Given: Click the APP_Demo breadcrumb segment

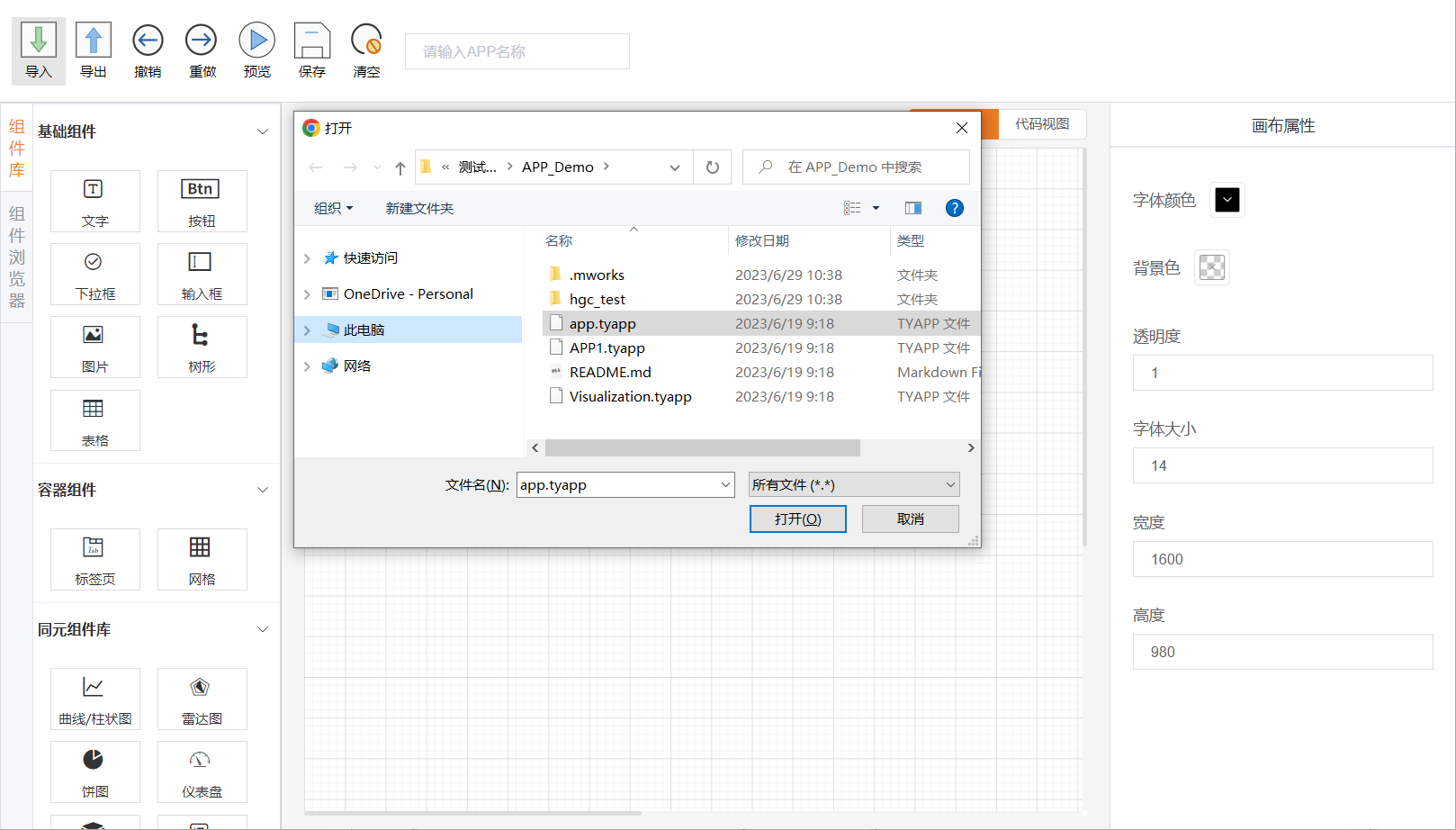Looking at the screenshot, I should (558, 167).
